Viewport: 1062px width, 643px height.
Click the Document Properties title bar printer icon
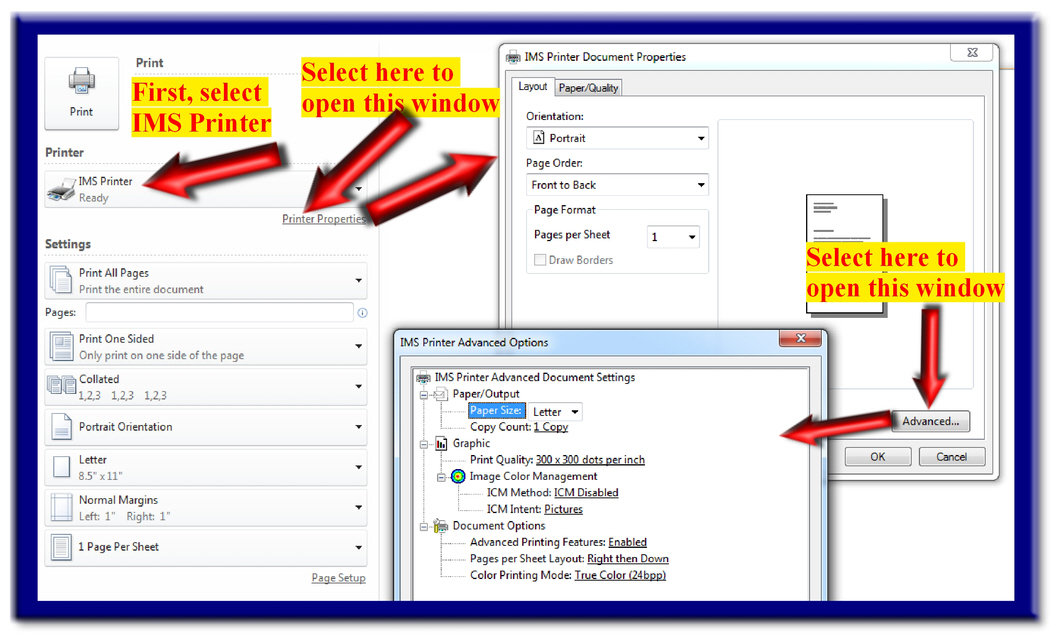[x=513, y=58]
